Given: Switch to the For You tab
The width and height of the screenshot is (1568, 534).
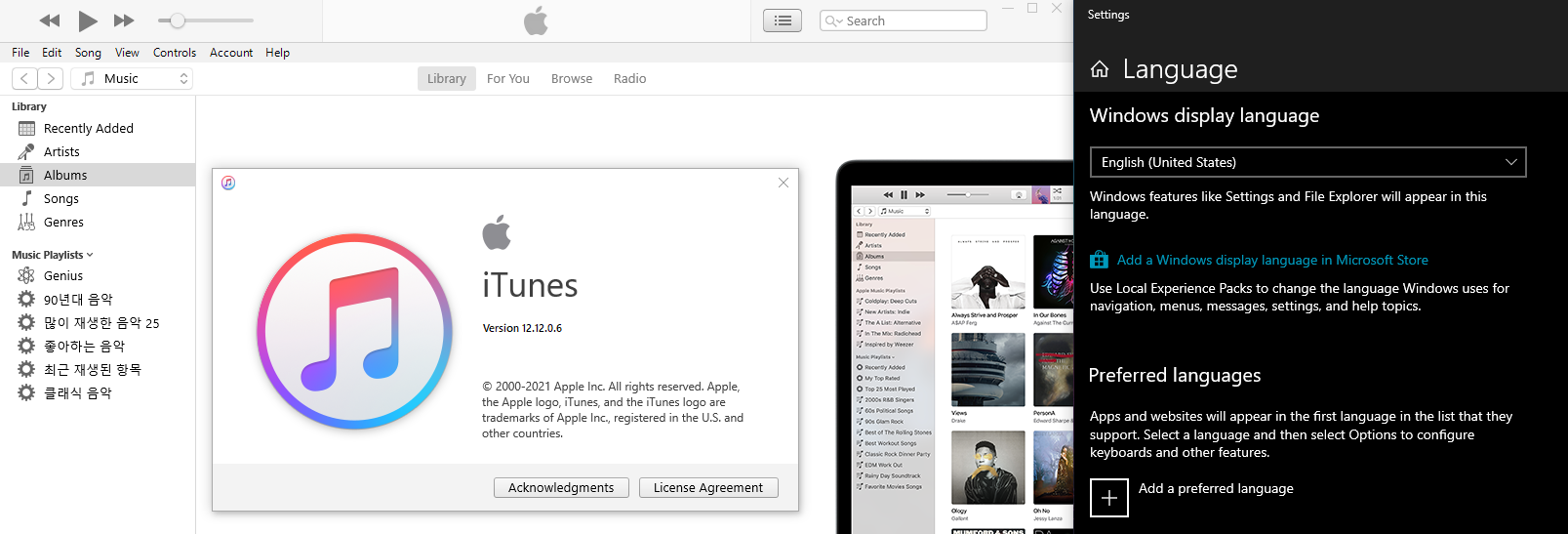Looking at the screenshot, I should point(508,78).
